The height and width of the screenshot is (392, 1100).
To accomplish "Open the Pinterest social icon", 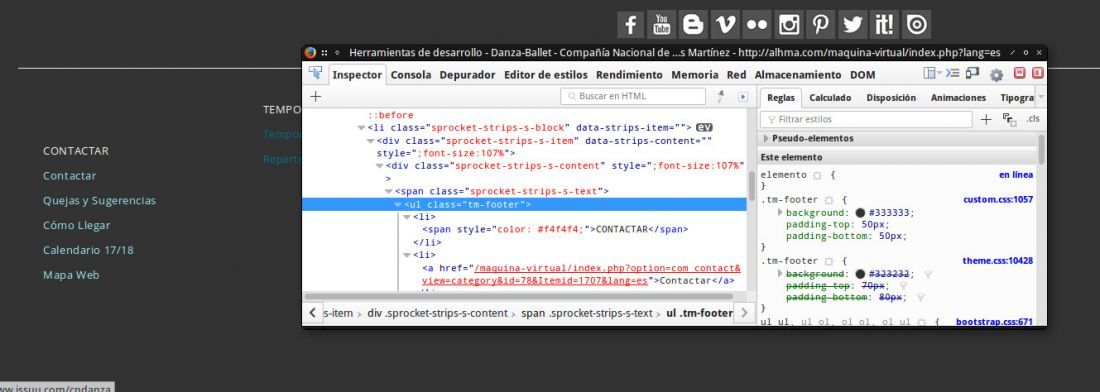I will [x=820, y=25].
